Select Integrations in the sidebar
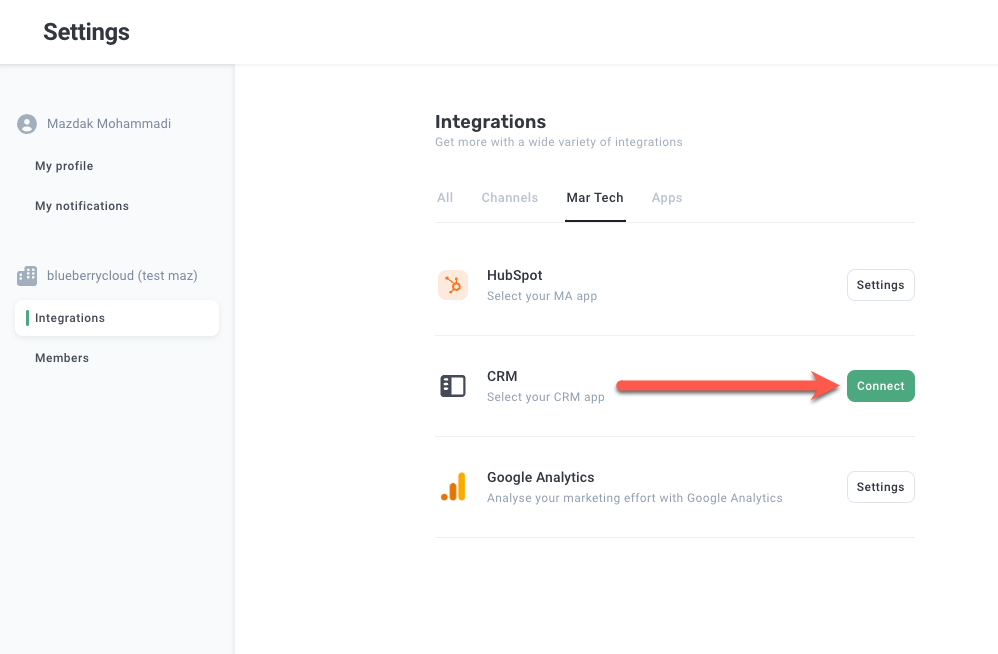This screenshot has width=998, height=654. (70, 318)
